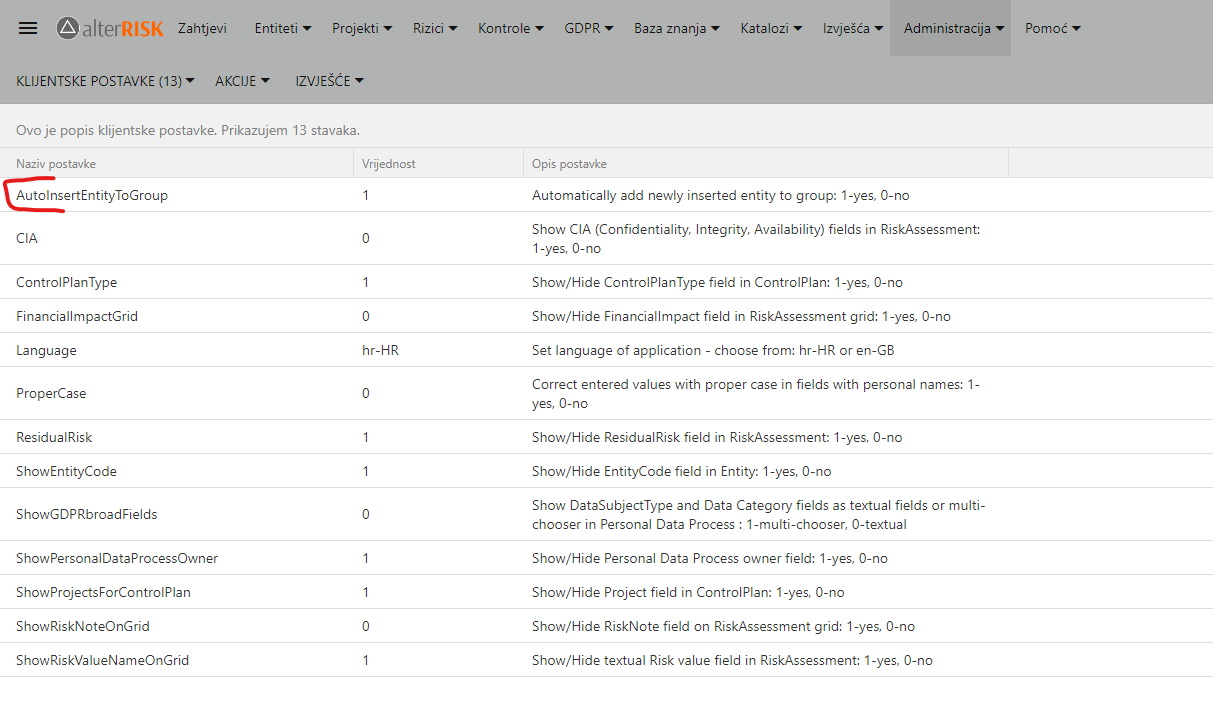Screen dimensions: 1213x713
Task: Select the AutoInsertEntityToGroup setting row
Action: (92, 196)
